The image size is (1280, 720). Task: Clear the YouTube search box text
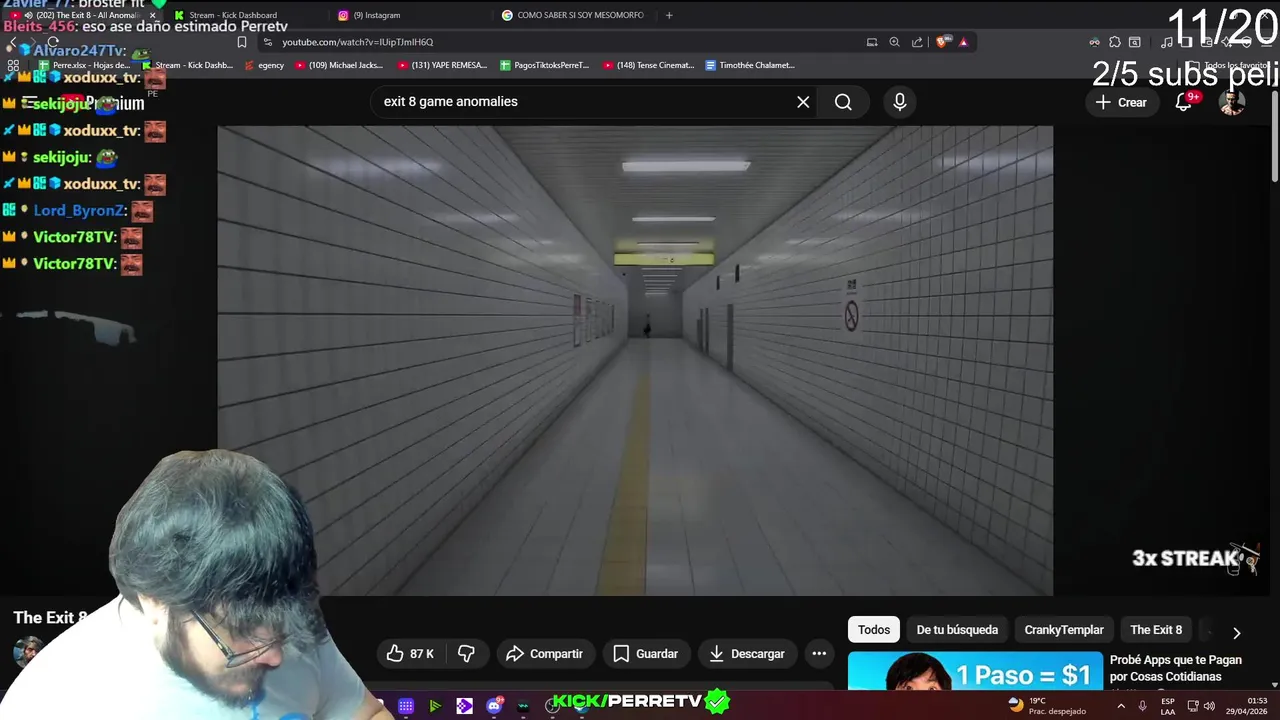[x=803, y=102]
